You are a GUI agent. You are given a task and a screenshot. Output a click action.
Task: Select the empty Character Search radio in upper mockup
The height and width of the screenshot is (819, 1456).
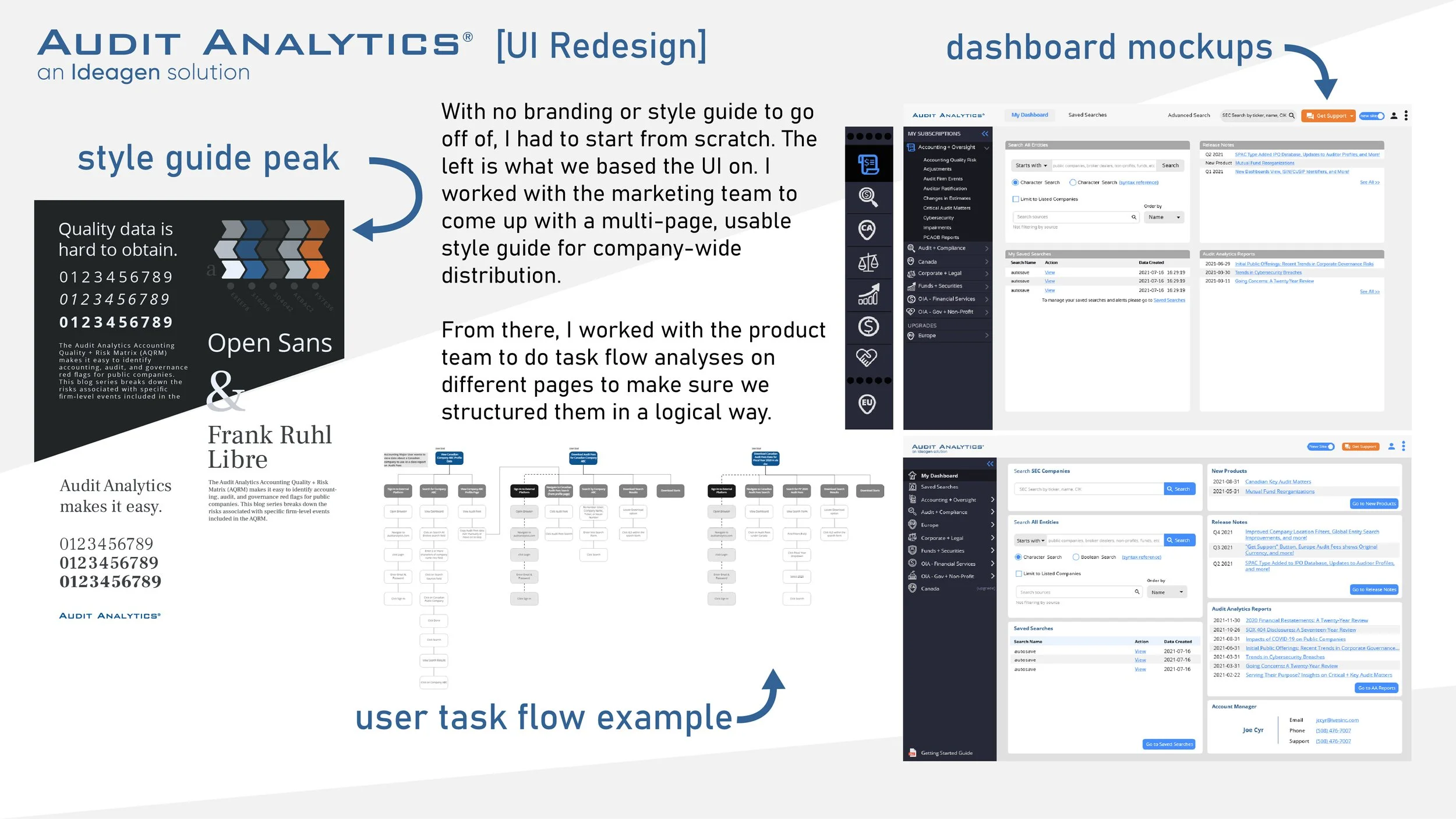point(1073,182)
